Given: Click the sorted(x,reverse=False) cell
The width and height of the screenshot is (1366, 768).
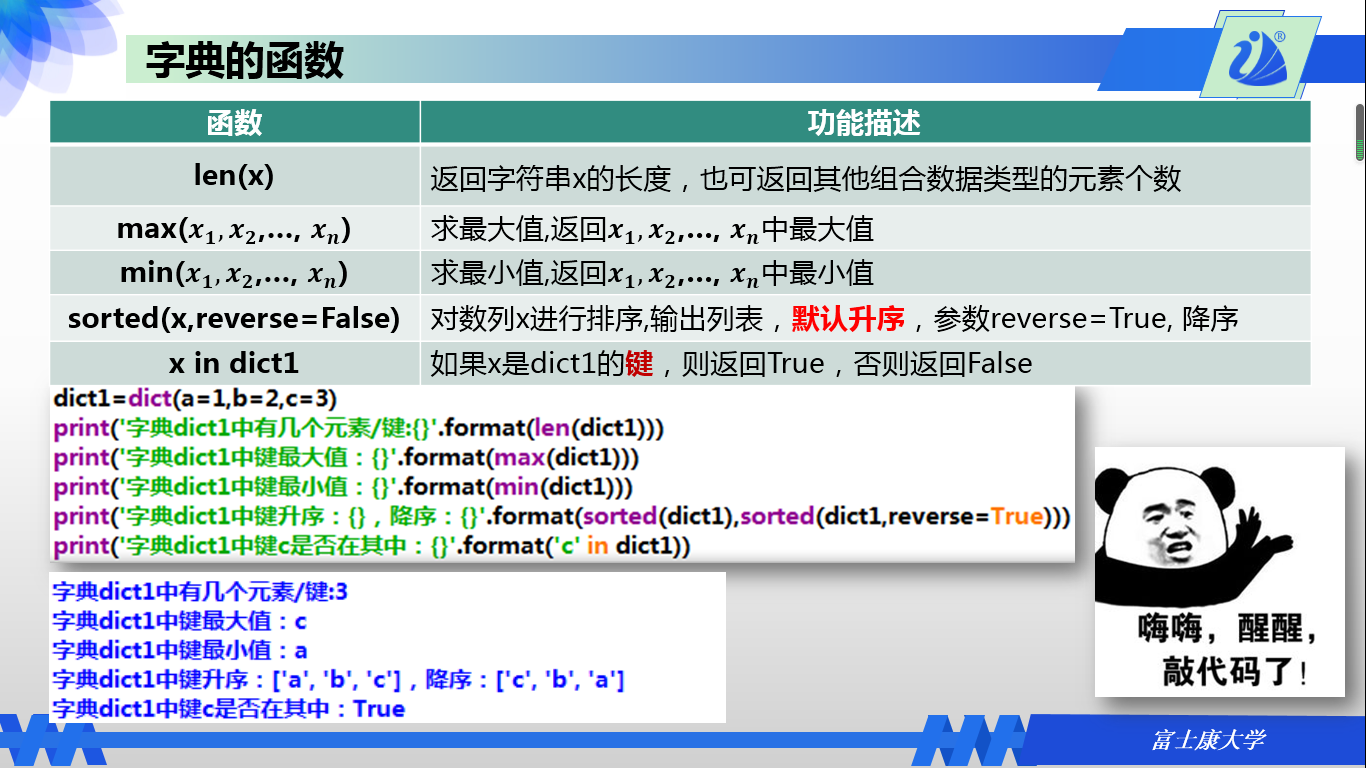Looking at the screenshot, I should (x=235, y=318).
